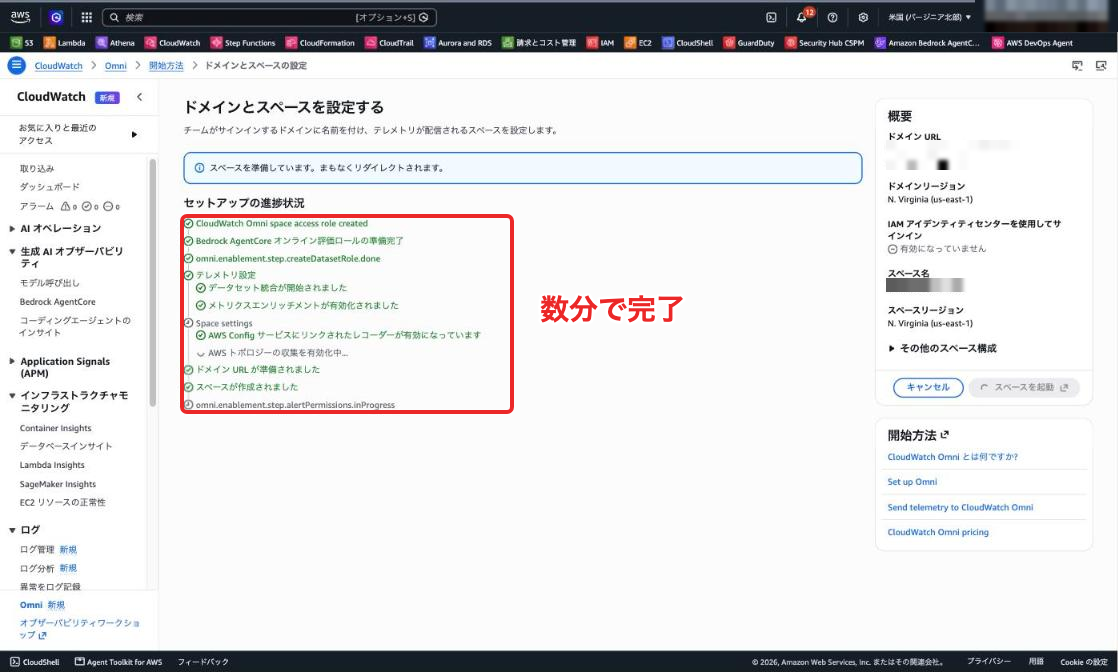Collapse the CloudWatch sidebar with the chevron
Image resolution: width=1118 pixels, height=672 pixels.
coord(139,97)
